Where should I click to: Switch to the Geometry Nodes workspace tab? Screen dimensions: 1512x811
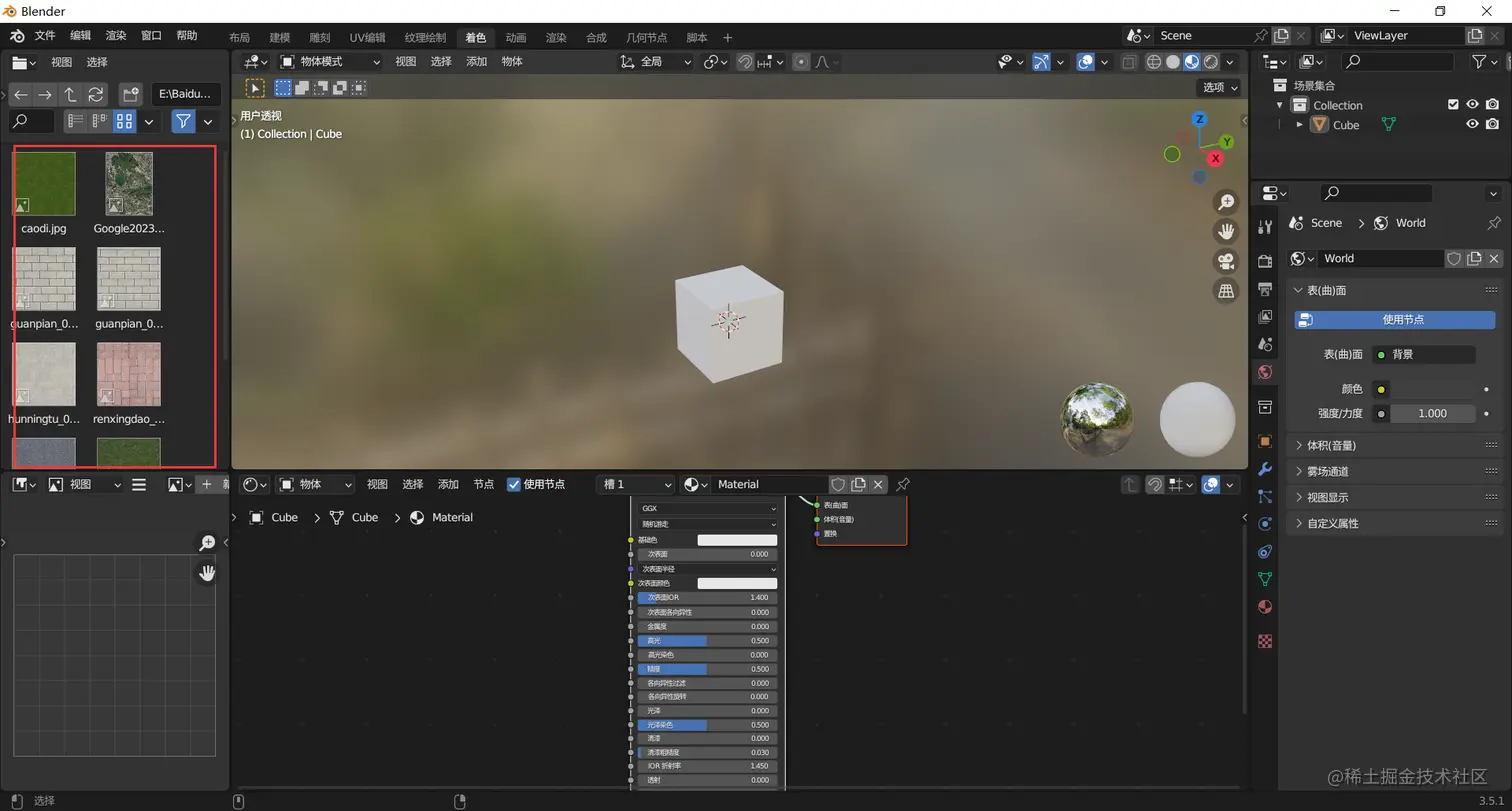[646, 37]
